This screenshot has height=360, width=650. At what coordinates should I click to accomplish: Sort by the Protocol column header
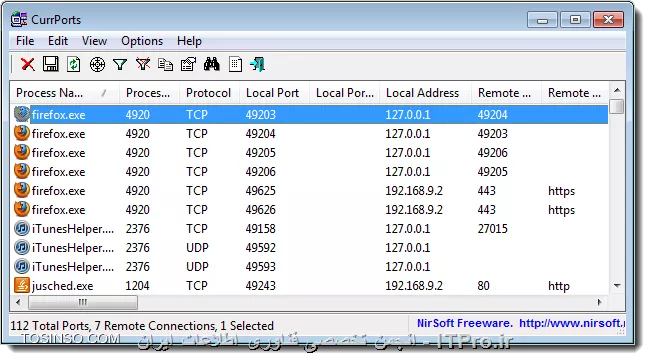(x=209, y=93)
